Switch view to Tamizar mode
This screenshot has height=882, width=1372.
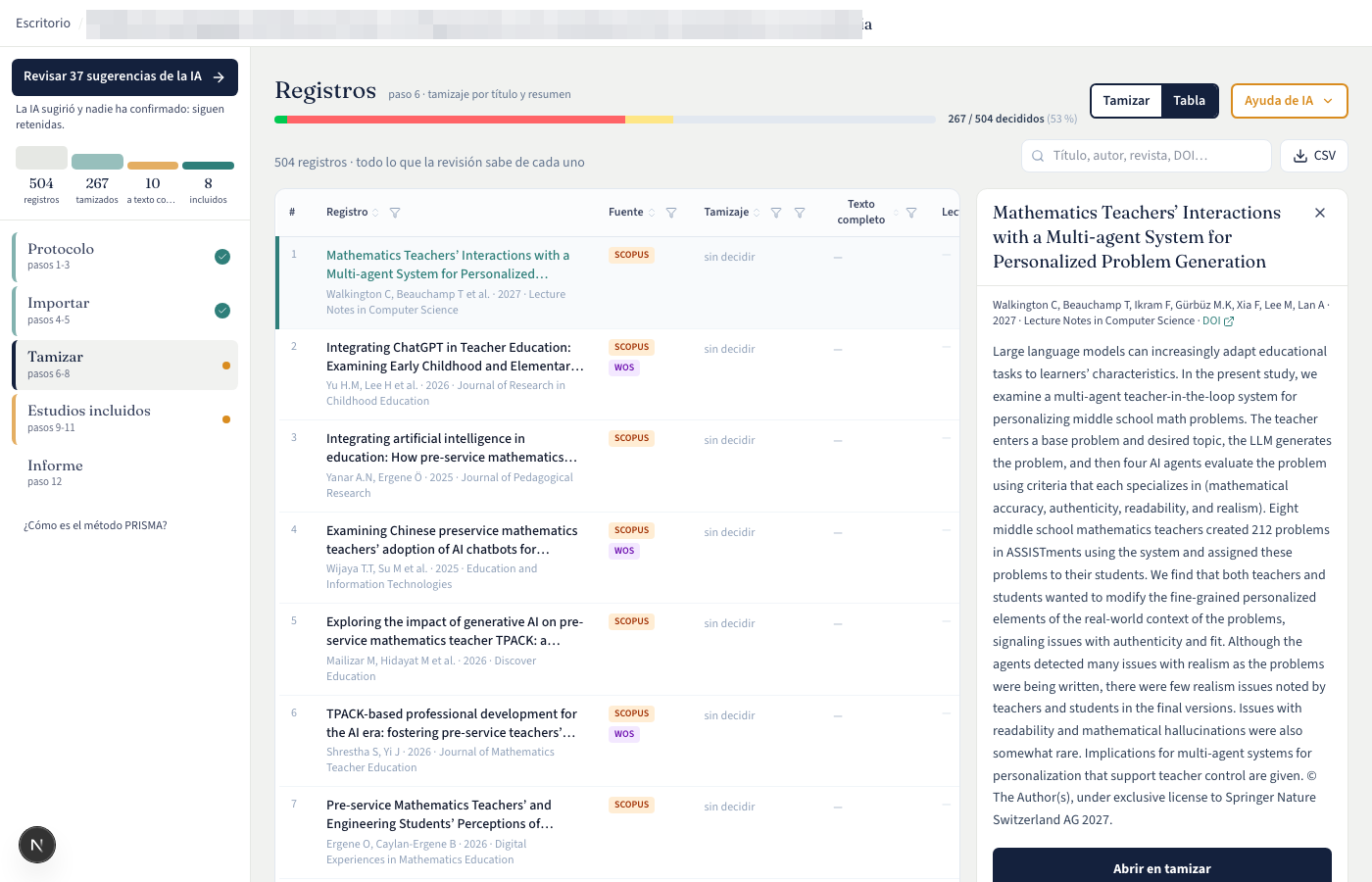coord(1126,101)
